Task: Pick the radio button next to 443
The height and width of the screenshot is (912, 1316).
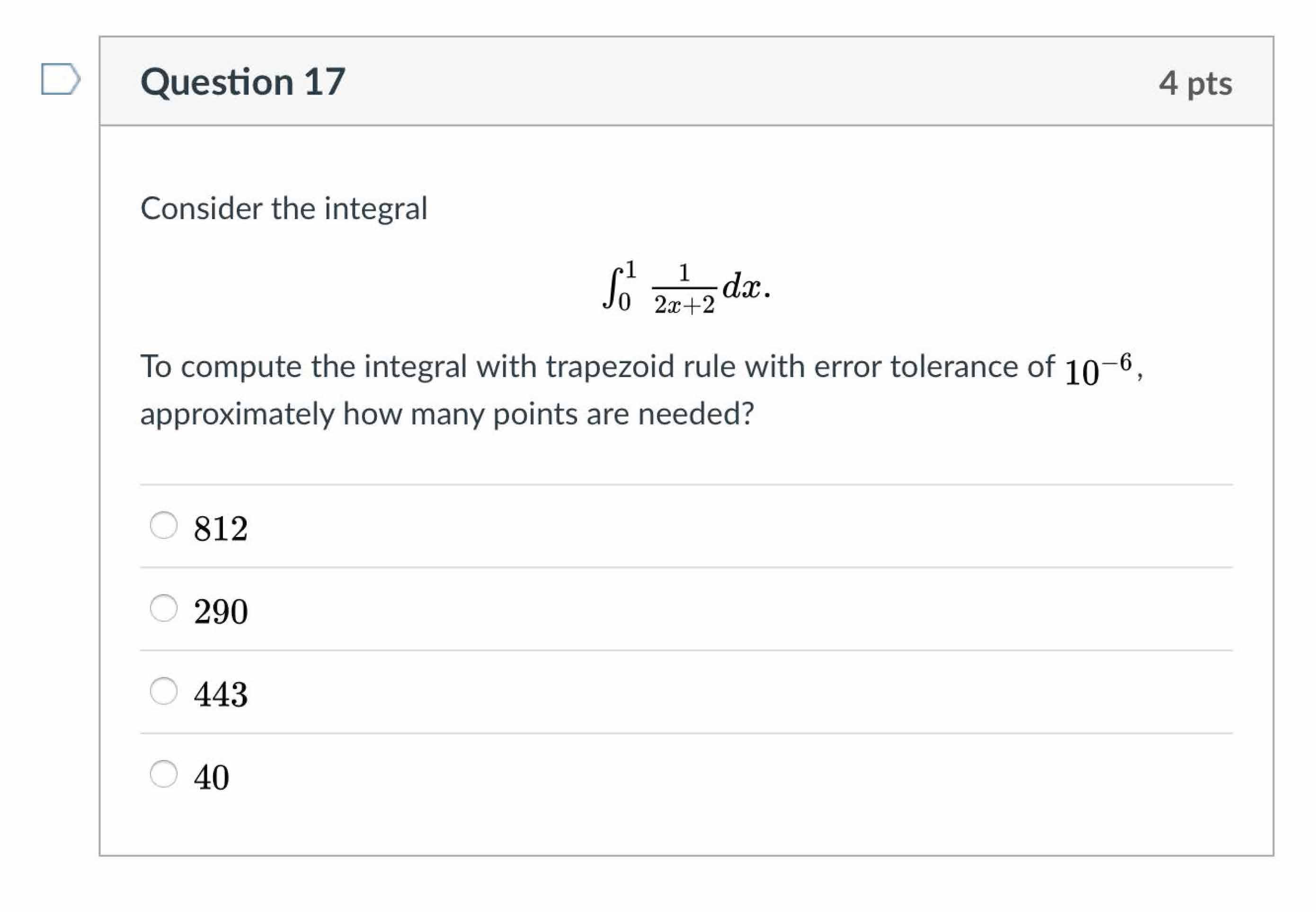Action: click(x=163, y=690)
